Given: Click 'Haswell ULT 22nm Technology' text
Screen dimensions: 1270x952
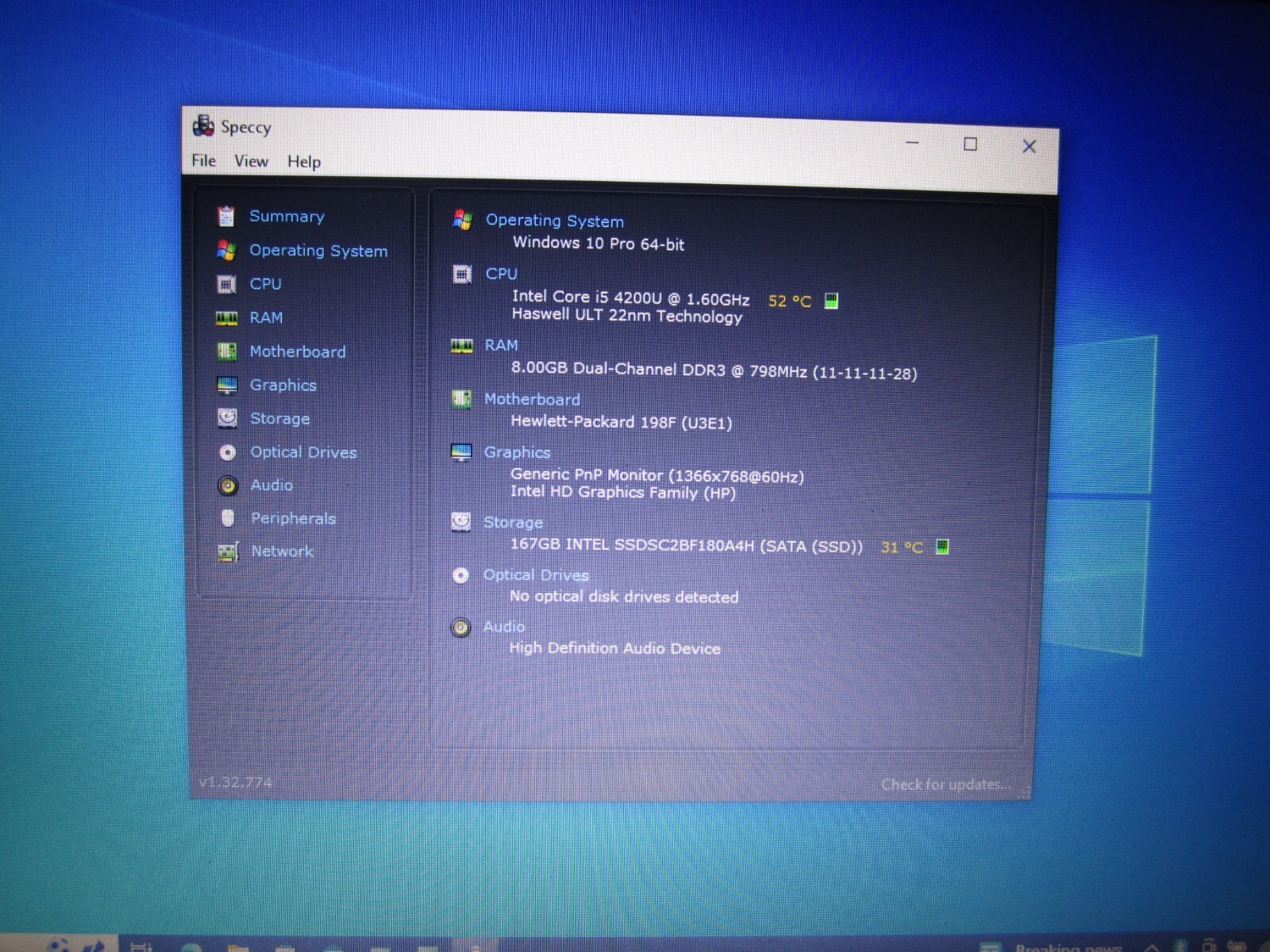Looking at the screenshot, I should (627, 316).
